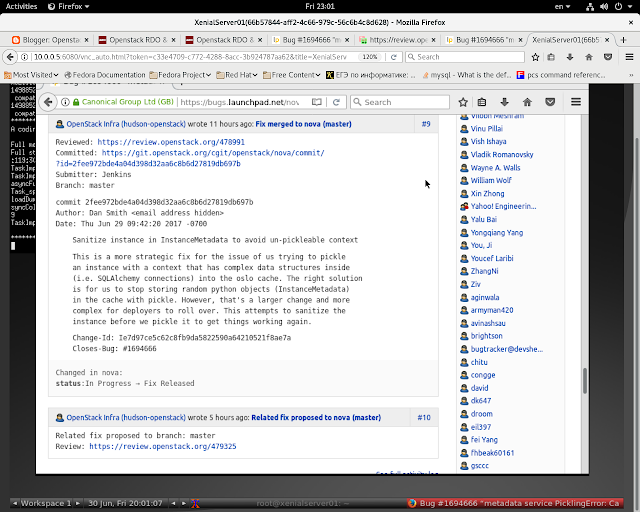The image size is (640, 512).
Task: Reload the outer VNC page
Action: pos(393,57)
